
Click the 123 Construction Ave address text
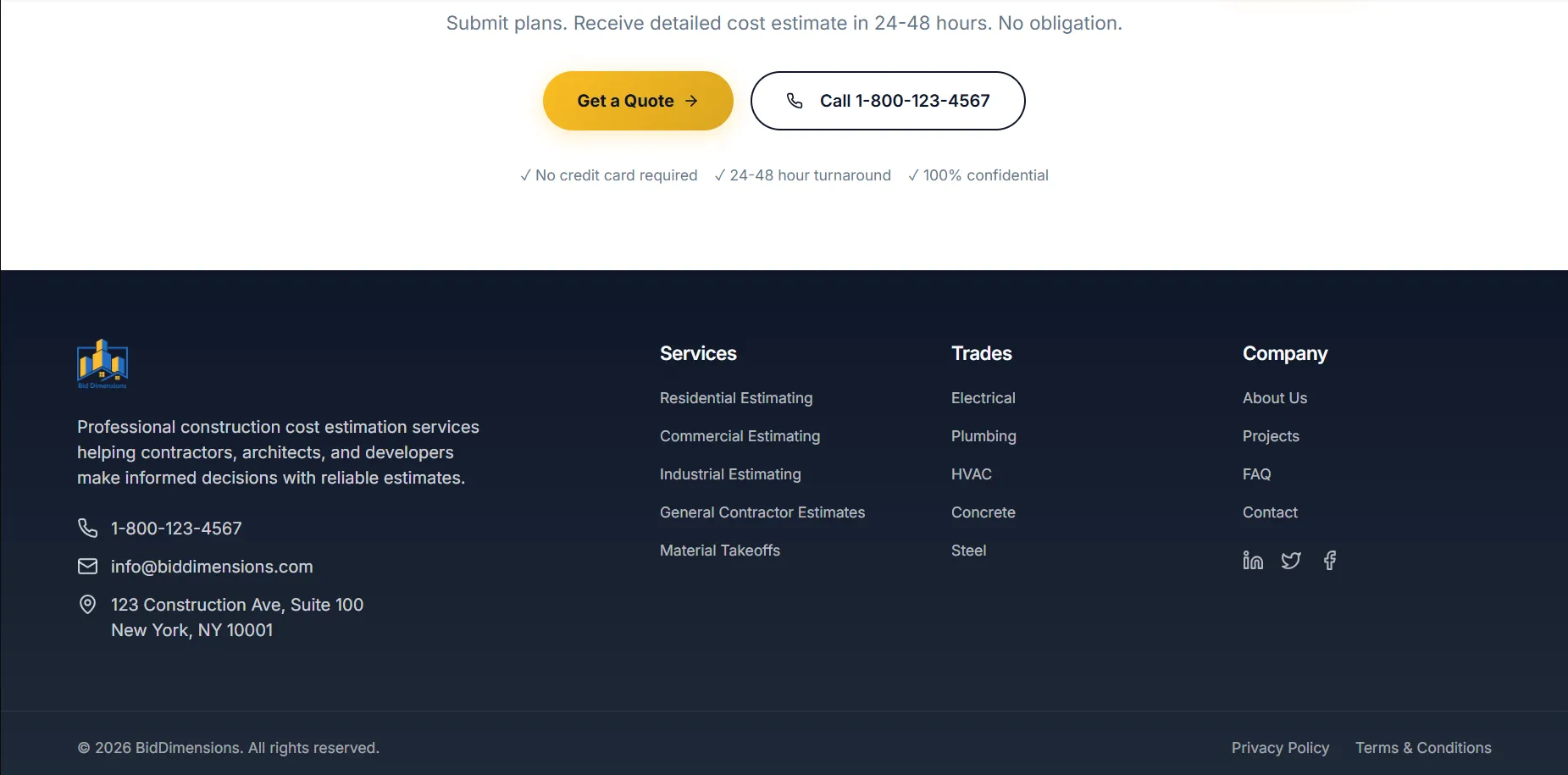point(237,617)
